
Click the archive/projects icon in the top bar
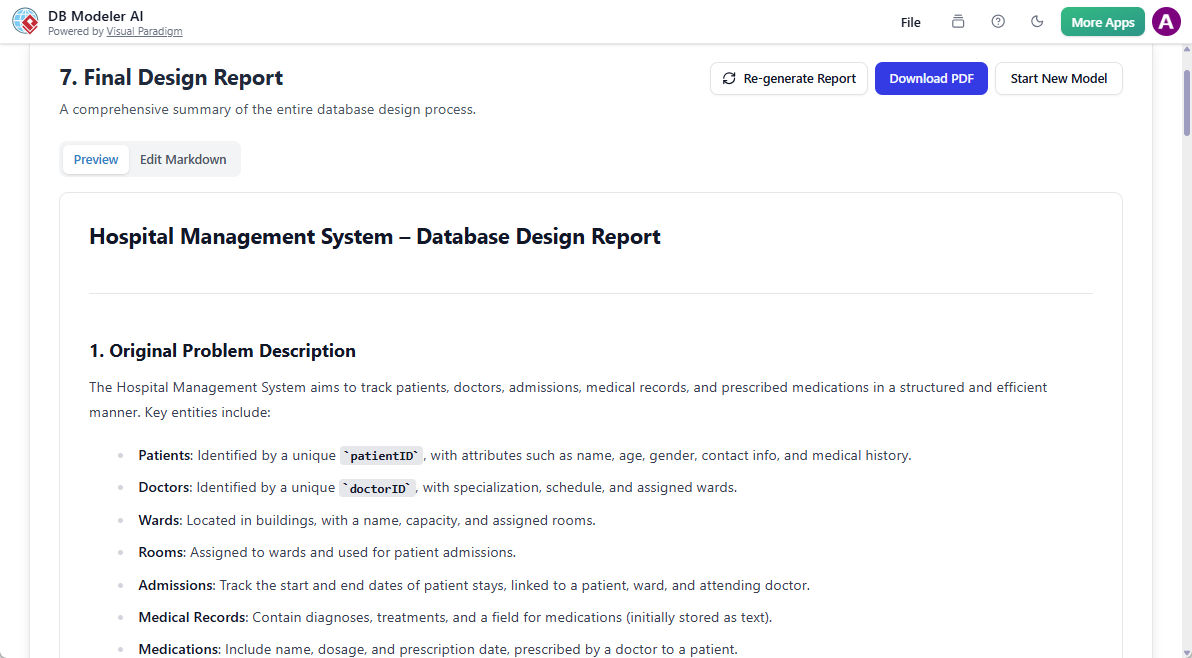(x=957, y=20)
